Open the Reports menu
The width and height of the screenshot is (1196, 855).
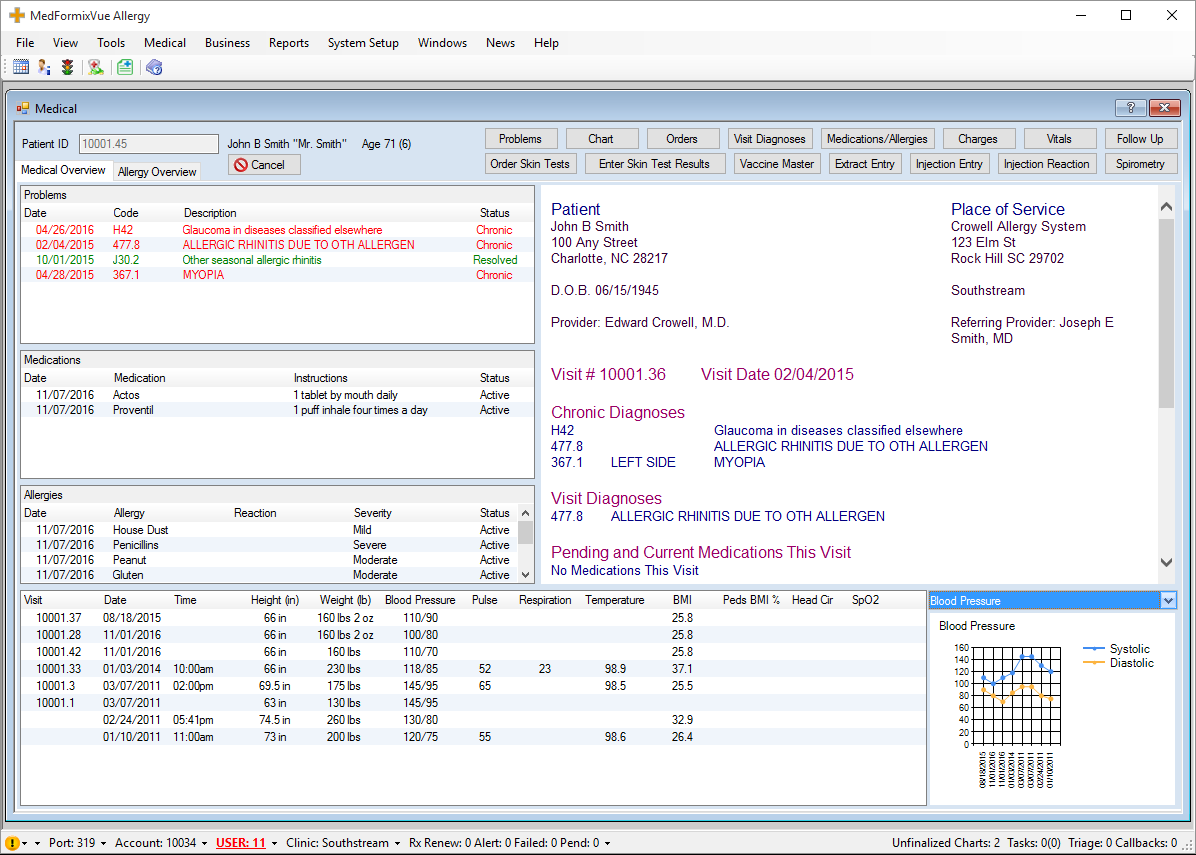288,43
